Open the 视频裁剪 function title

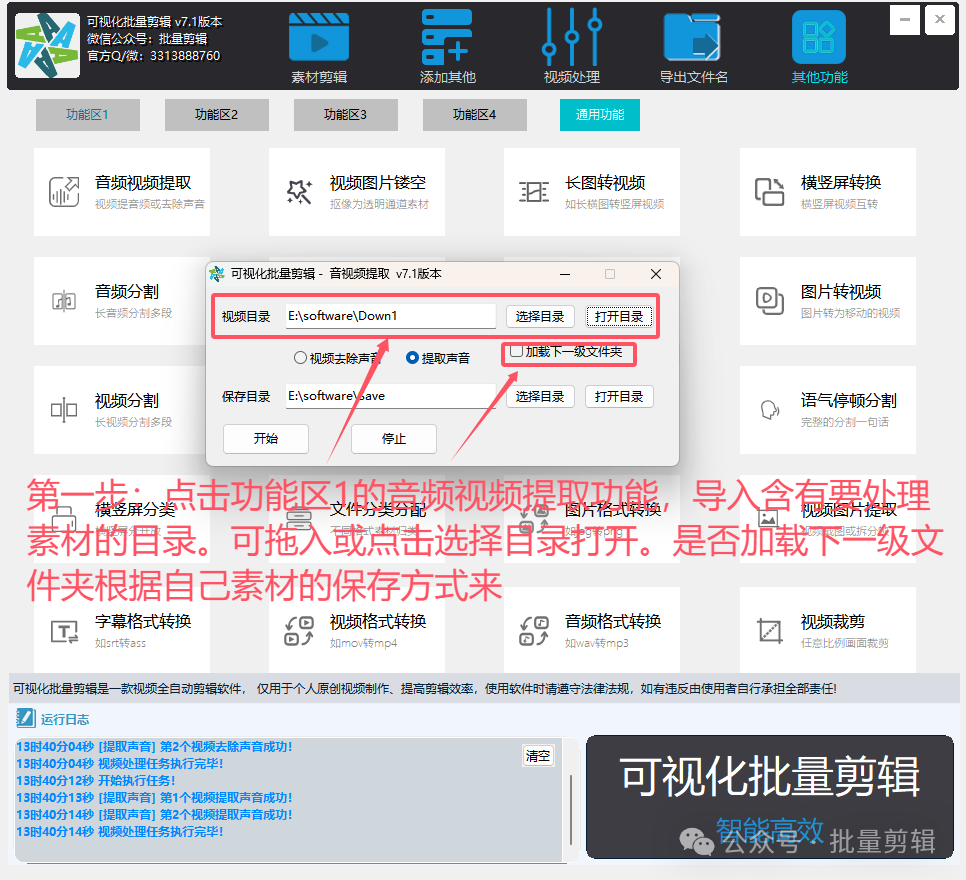[x=832, y=622]
